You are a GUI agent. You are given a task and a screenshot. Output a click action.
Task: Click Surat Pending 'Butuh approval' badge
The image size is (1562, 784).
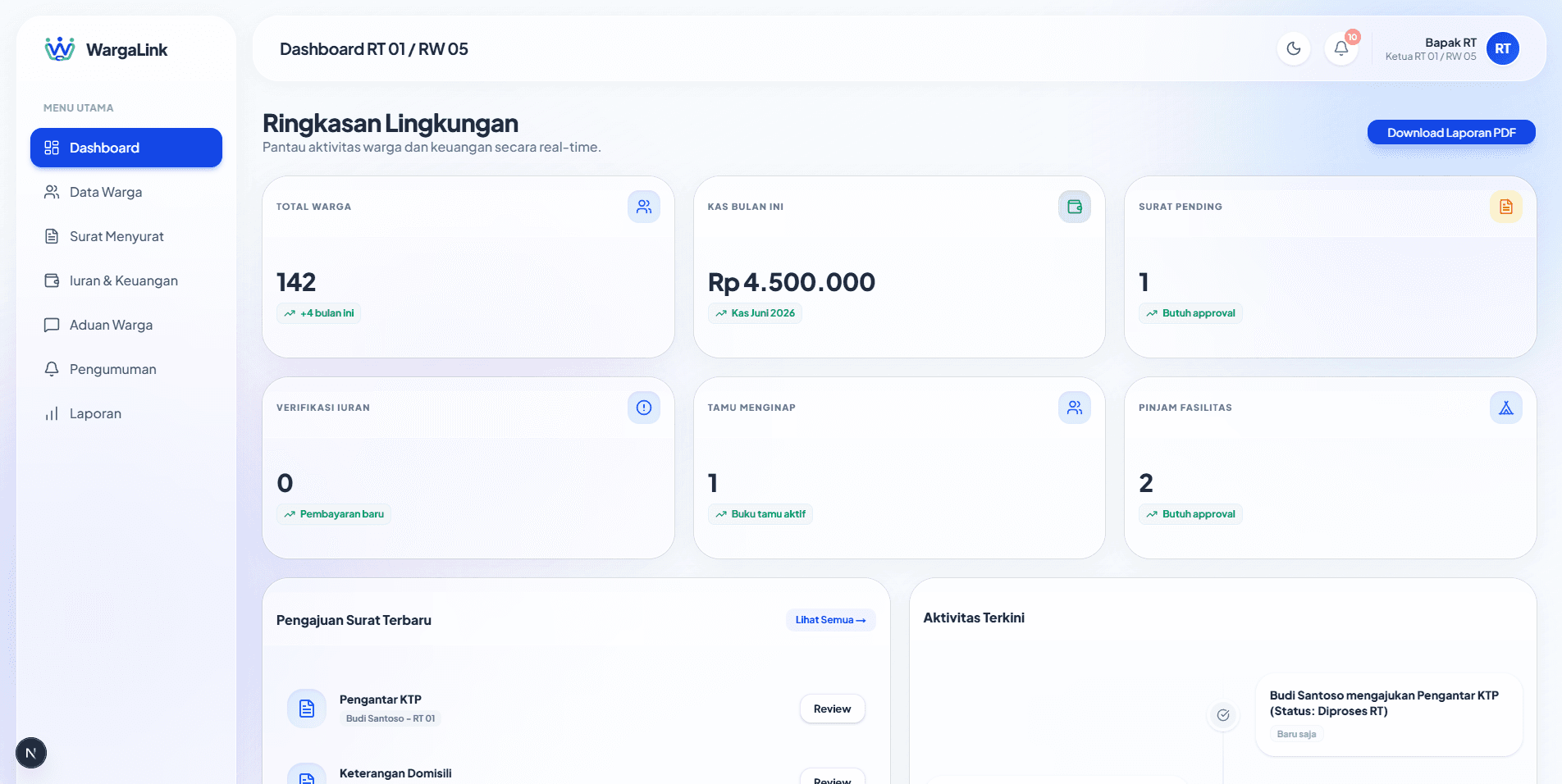coord(1190,313)
